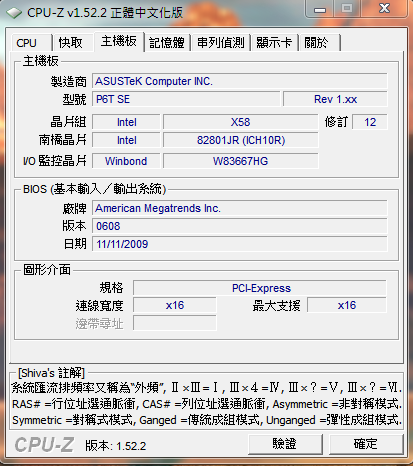Click the BIOS (基本輸入／輸出系統) group label
This screenshot has width=413, height=466.
[x=94, y=189]
